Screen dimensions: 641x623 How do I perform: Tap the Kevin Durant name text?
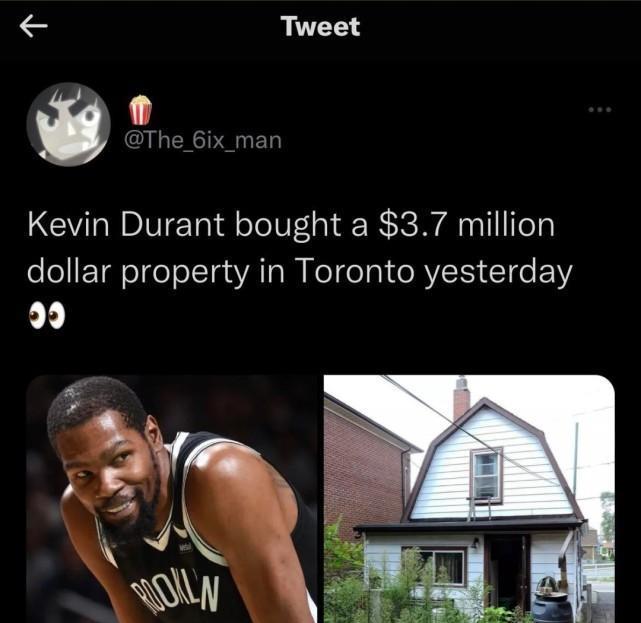[126, 225]
